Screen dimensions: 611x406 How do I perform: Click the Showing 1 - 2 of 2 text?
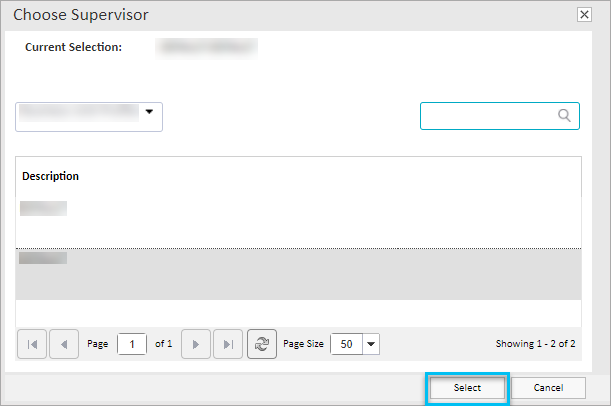tap(535, 344)
